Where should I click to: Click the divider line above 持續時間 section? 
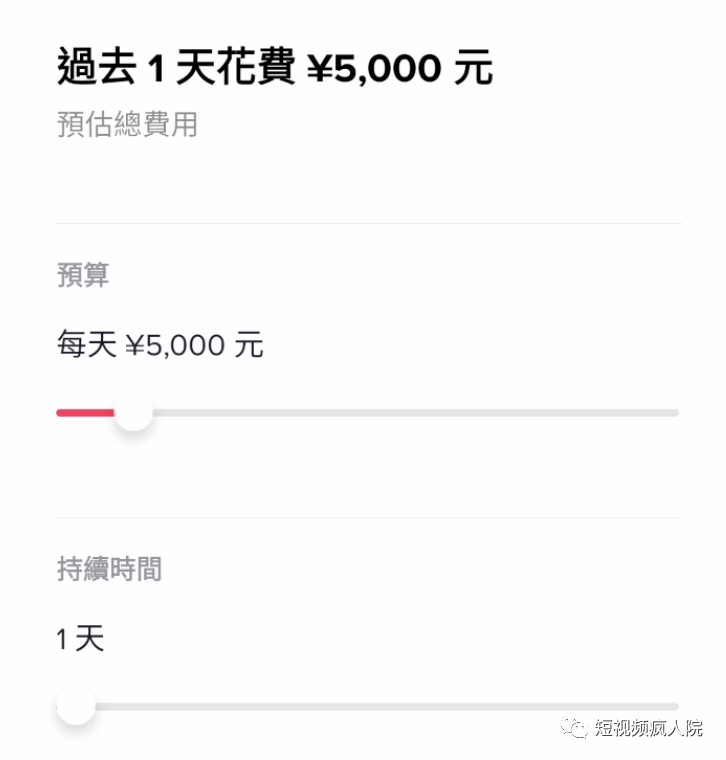click(368, 517)
